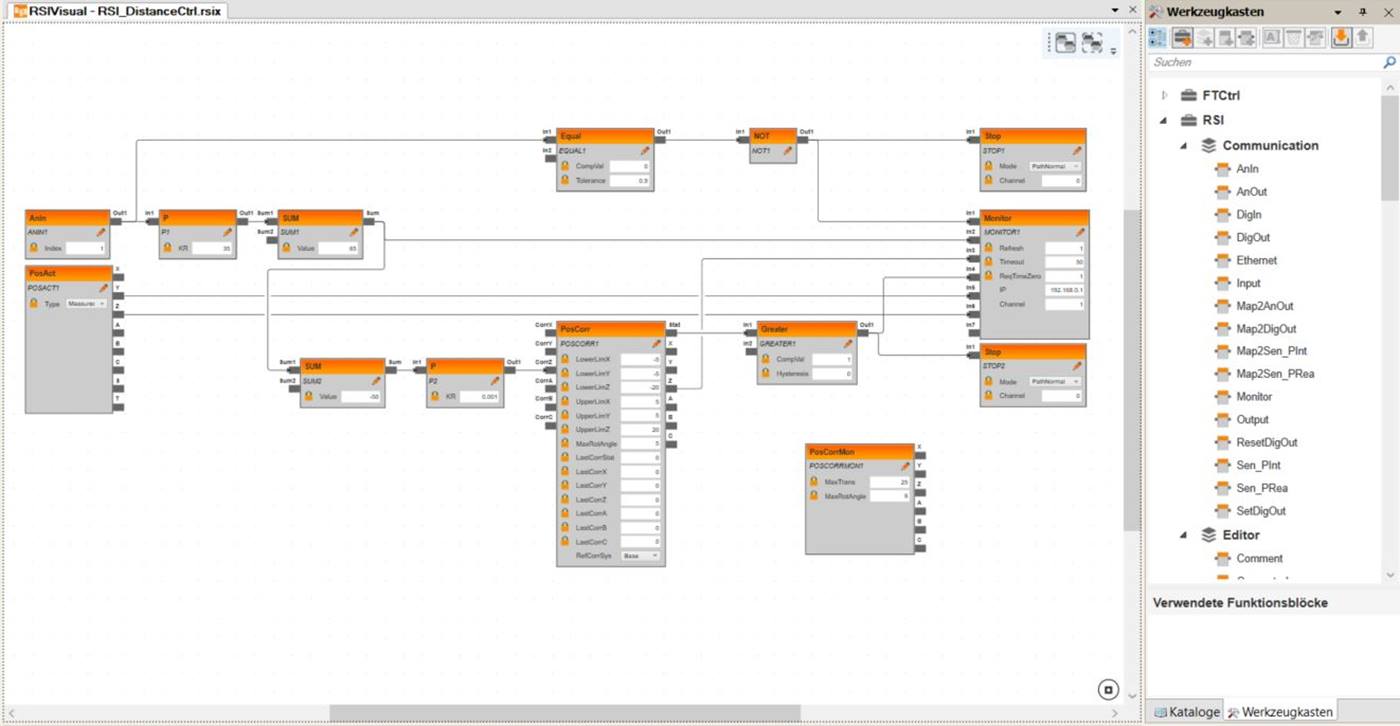Toggle the key icon beside Tolerance in EQUAL1

[566, 180]
